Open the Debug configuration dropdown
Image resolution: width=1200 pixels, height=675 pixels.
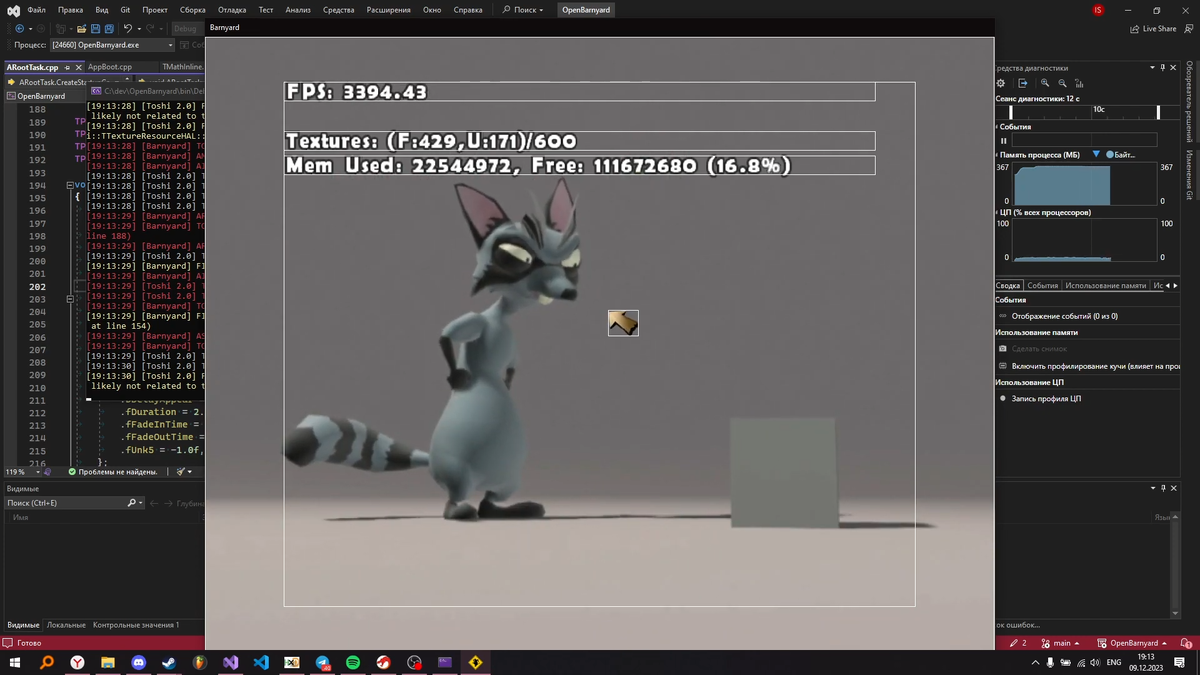click(x=187, y=29)
